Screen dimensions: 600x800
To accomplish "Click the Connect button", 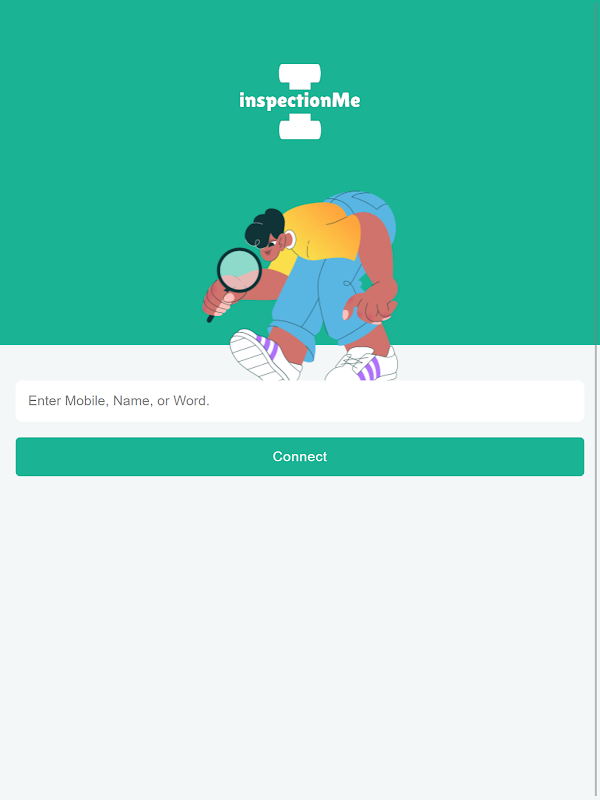I will tap(300, 457).
